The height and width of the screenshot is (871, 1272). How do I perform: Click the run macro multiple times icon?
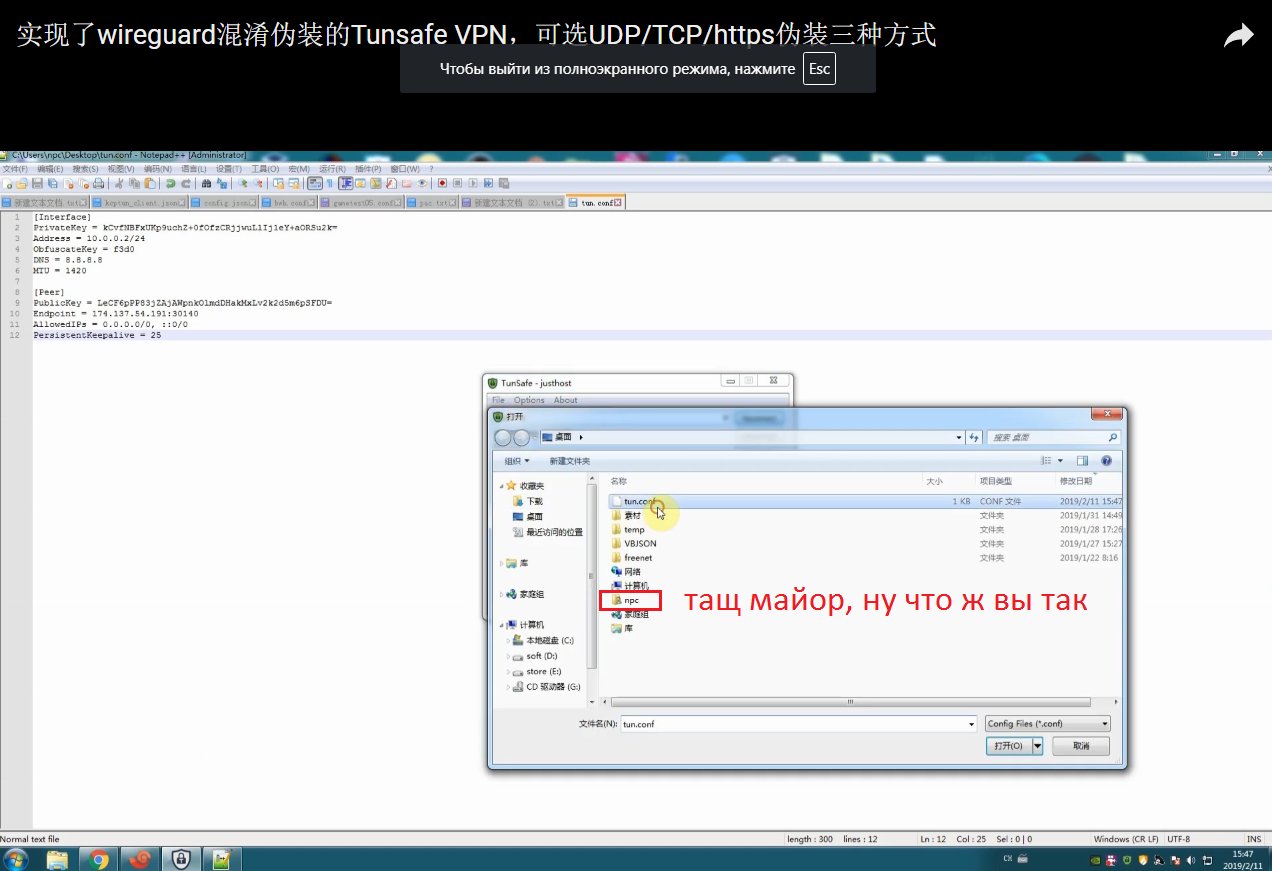tap(488, 184)
